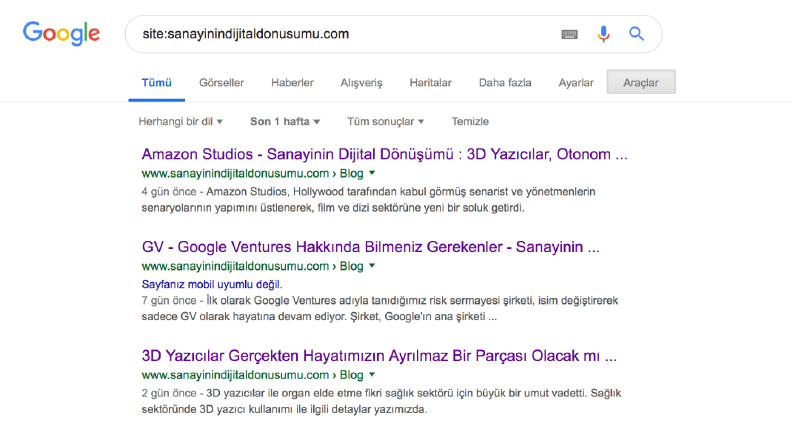Click the '4 gün önce' snippet text
793x446 pixels.
coord(169,192)
